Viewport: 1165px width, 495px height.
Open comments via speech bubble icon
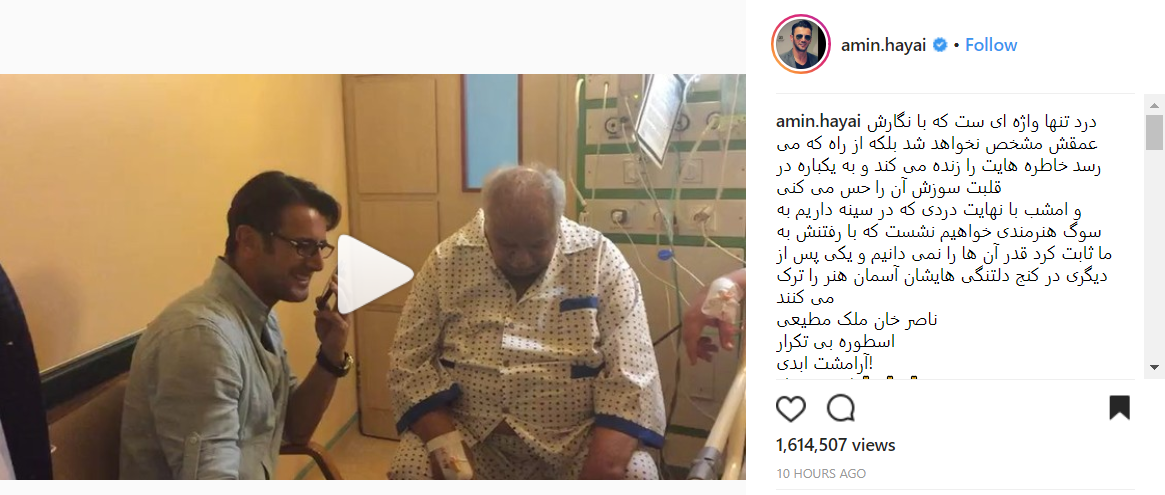pyautogui.click(x=840, y=408)
